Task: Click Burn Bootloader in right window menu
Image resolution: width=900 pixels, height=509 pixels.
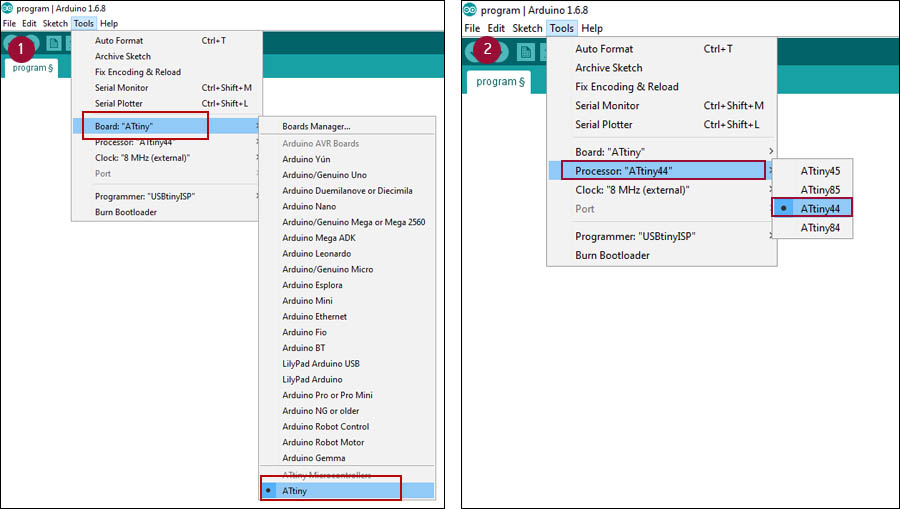Action: tap(662, 255)
